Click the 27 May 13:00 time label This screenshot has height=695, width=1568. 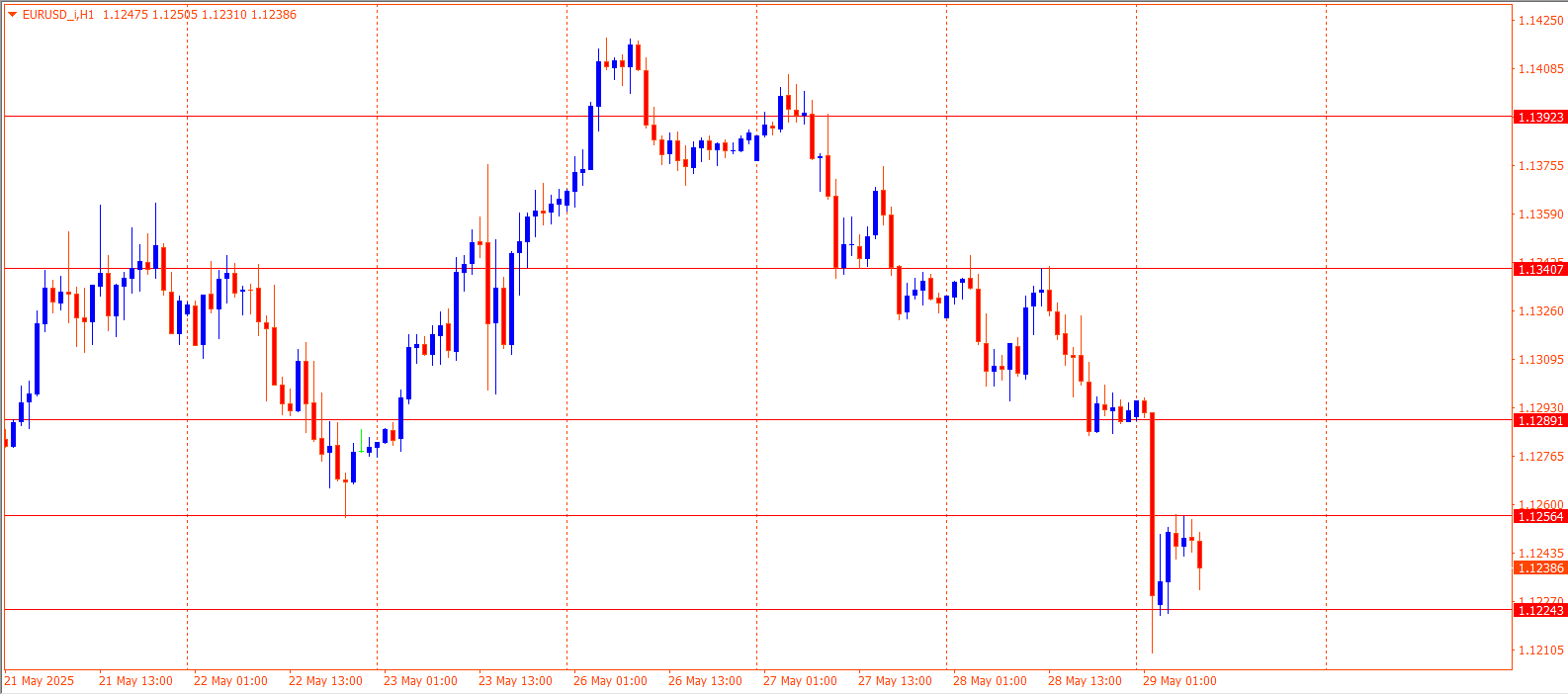click(x=895, y=681)
